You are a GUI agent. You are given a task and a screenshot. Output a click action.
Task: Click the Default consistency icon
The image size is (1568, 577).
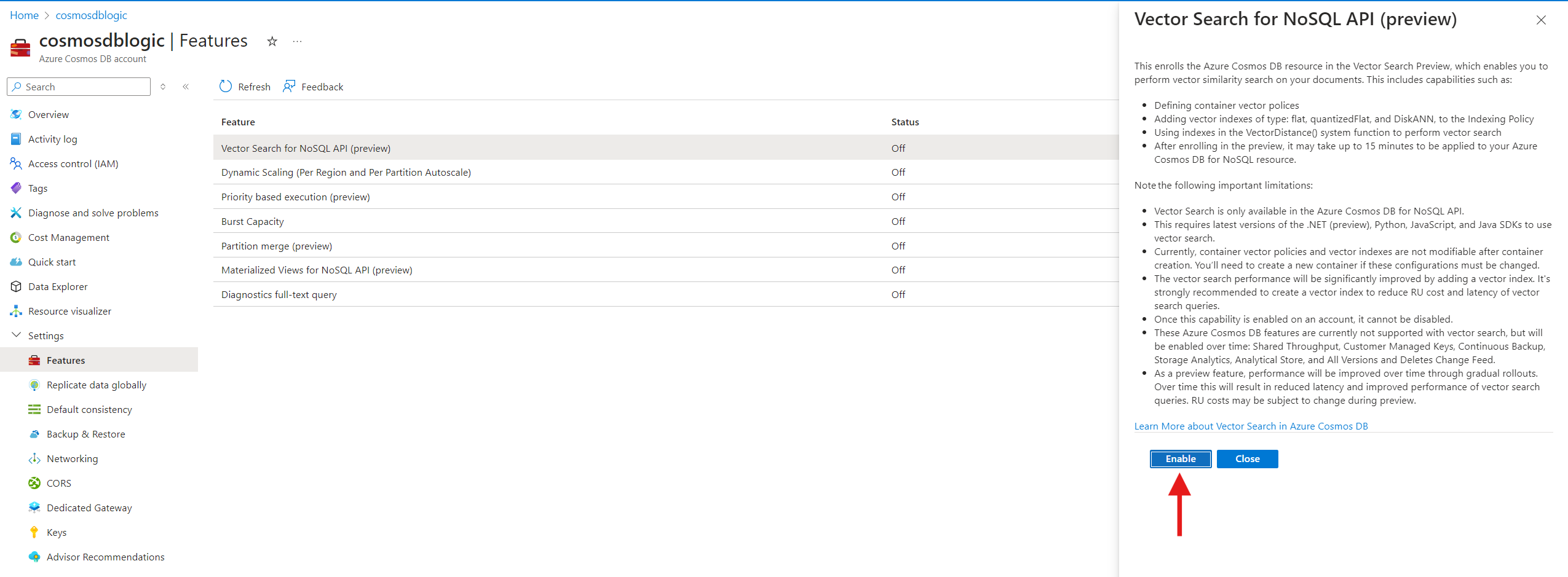(34, 409)
